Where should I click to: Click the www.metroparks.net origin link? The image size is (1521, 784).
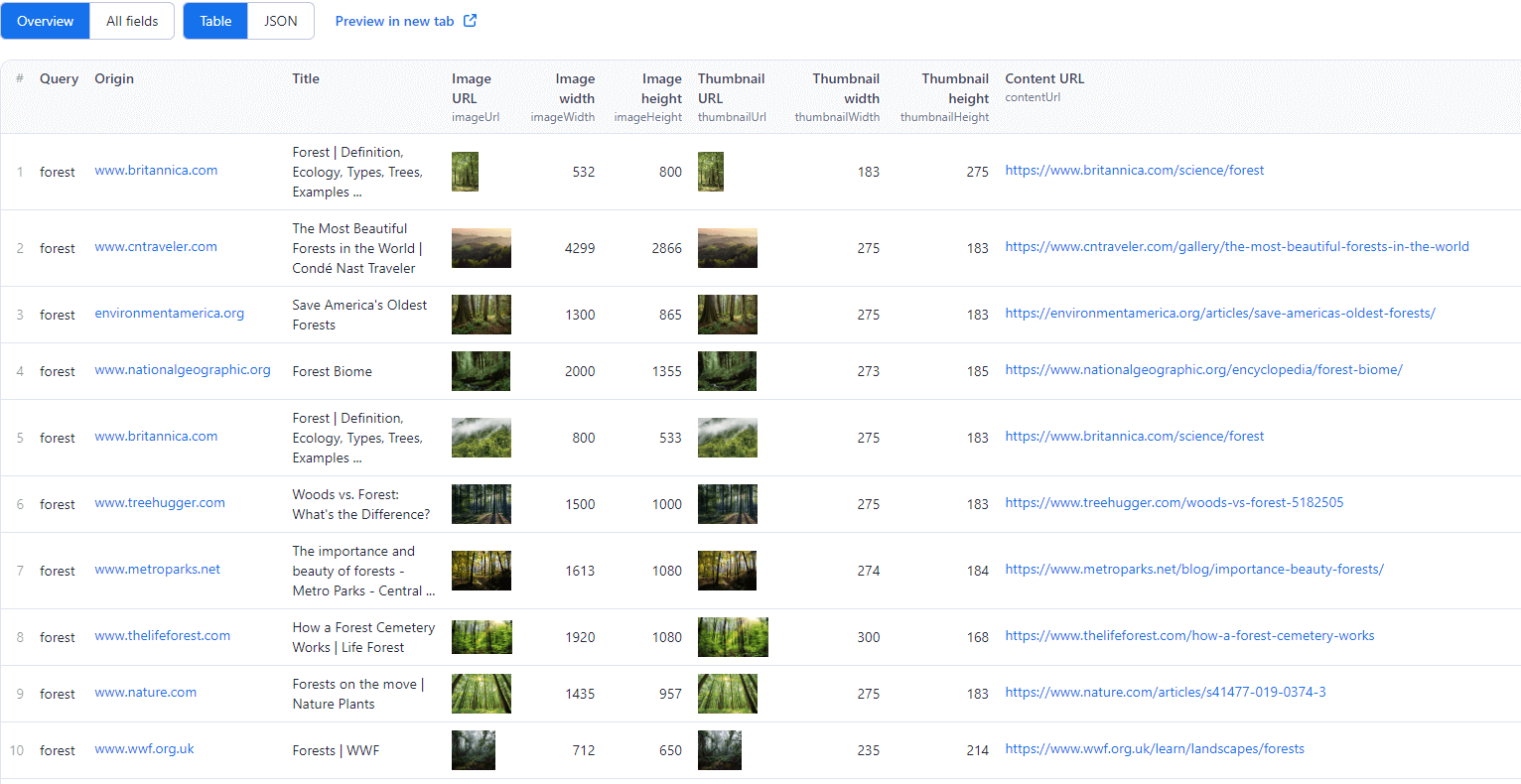(x=158, y=569)
